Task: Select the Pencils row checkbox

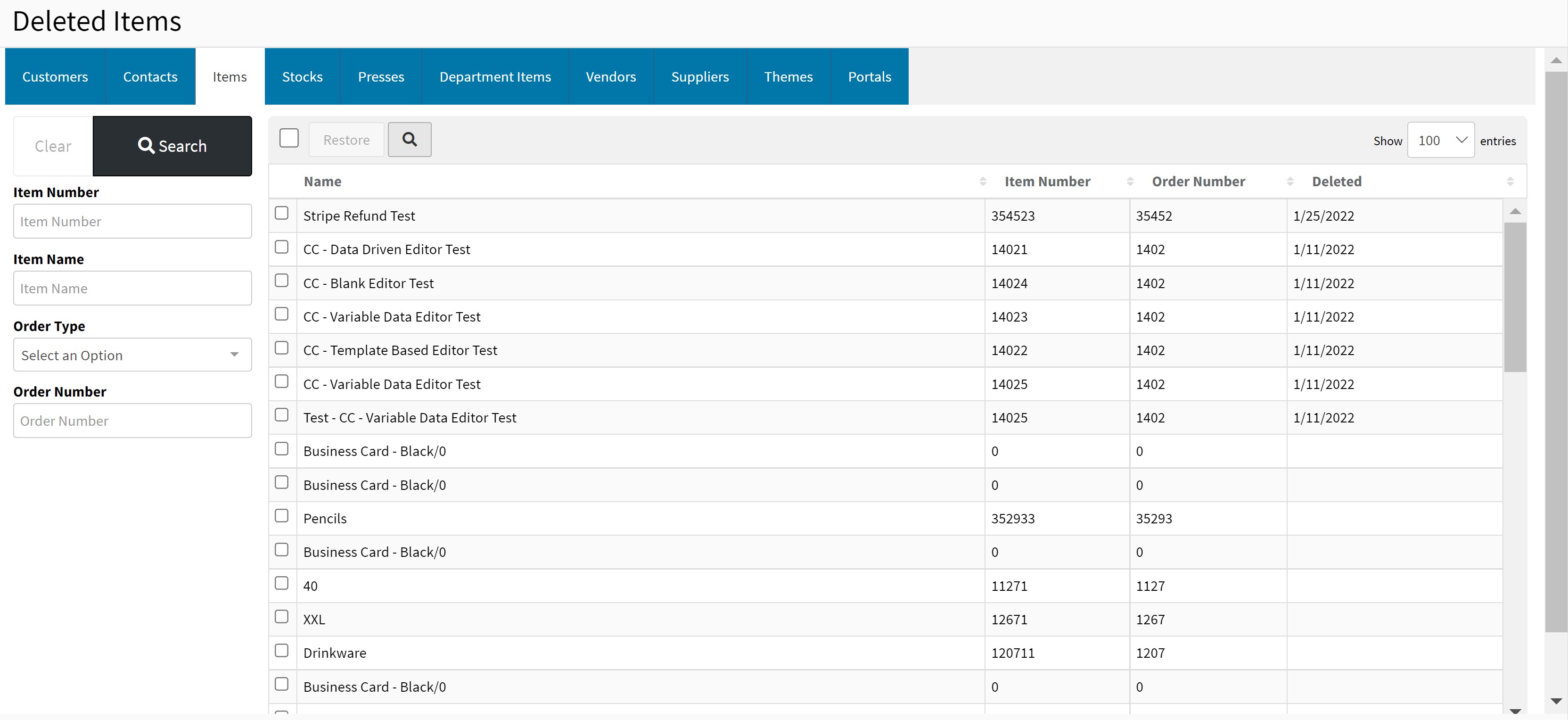Action: 281,516
